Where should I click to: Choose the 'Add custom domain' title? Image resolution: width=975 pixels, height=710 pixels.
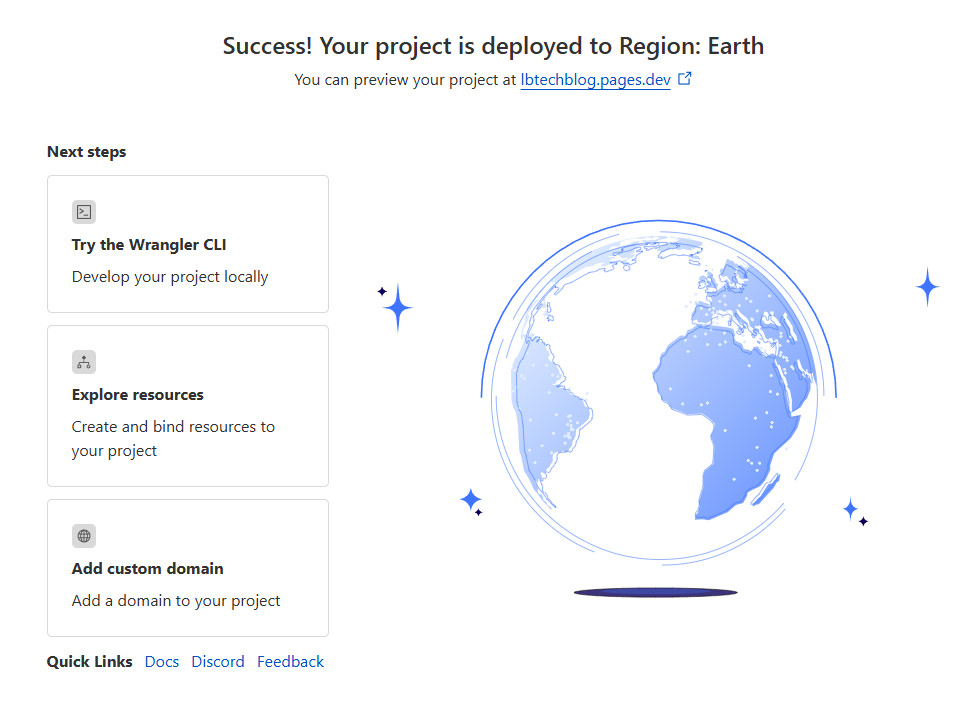coord(148,569)
